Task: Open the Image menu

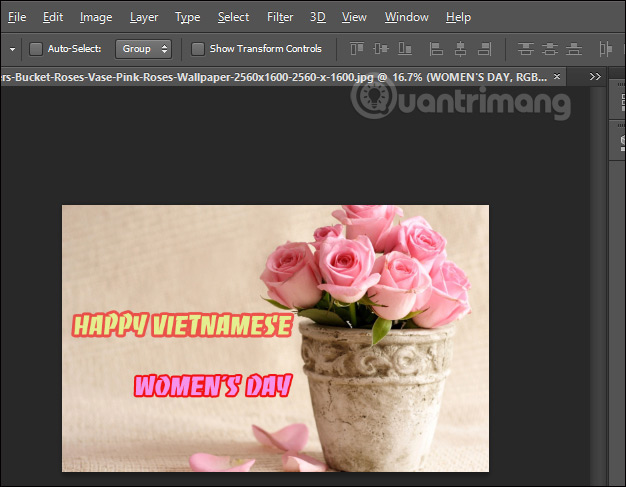Action: [x=96, y=17]
